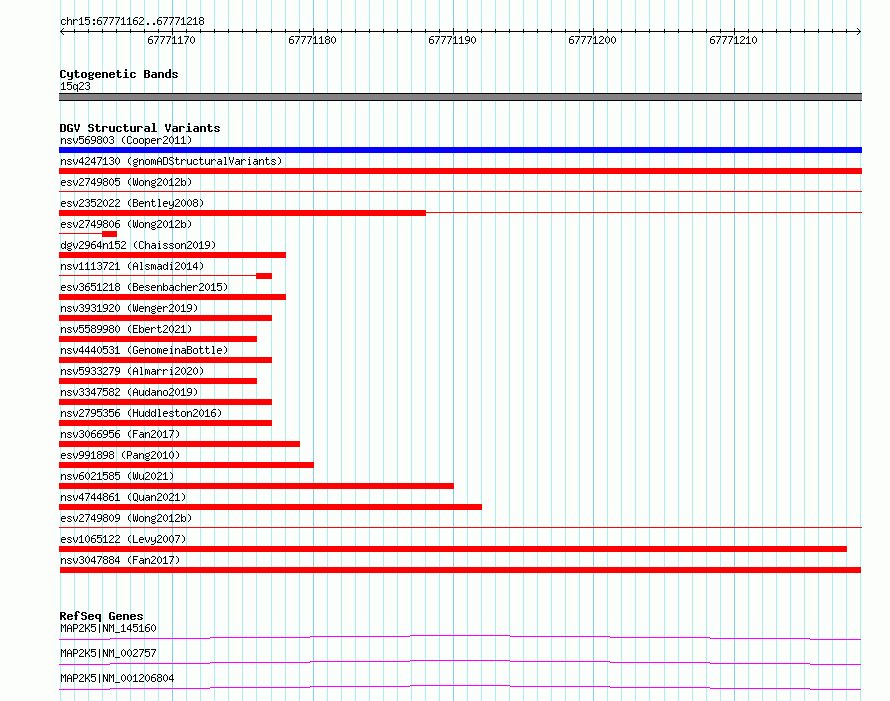Click the blue nsv569803 Cooper2011 variant bar

click(460, 150)
